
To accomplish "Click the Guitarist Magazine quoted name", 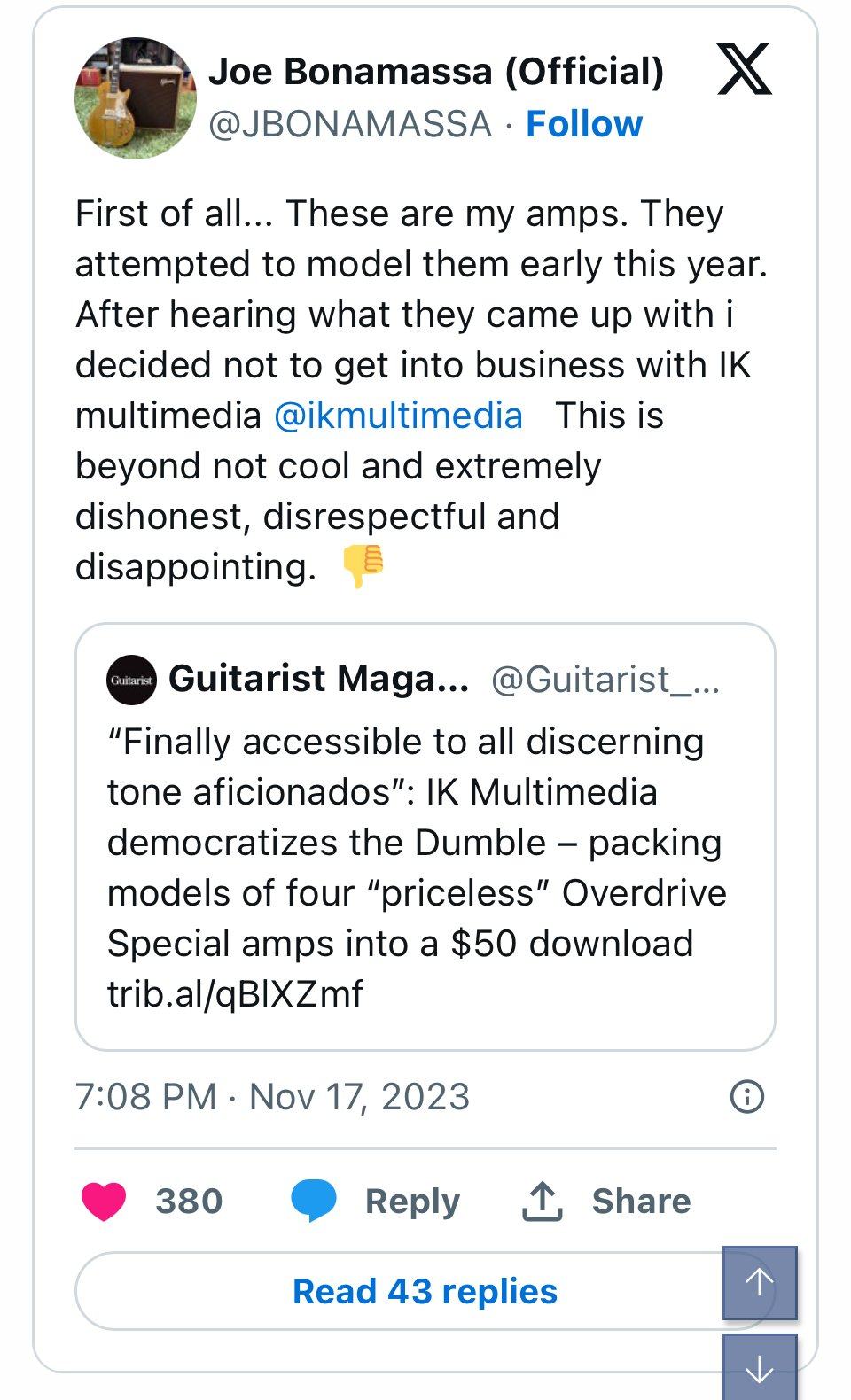I will coord(318,679).
